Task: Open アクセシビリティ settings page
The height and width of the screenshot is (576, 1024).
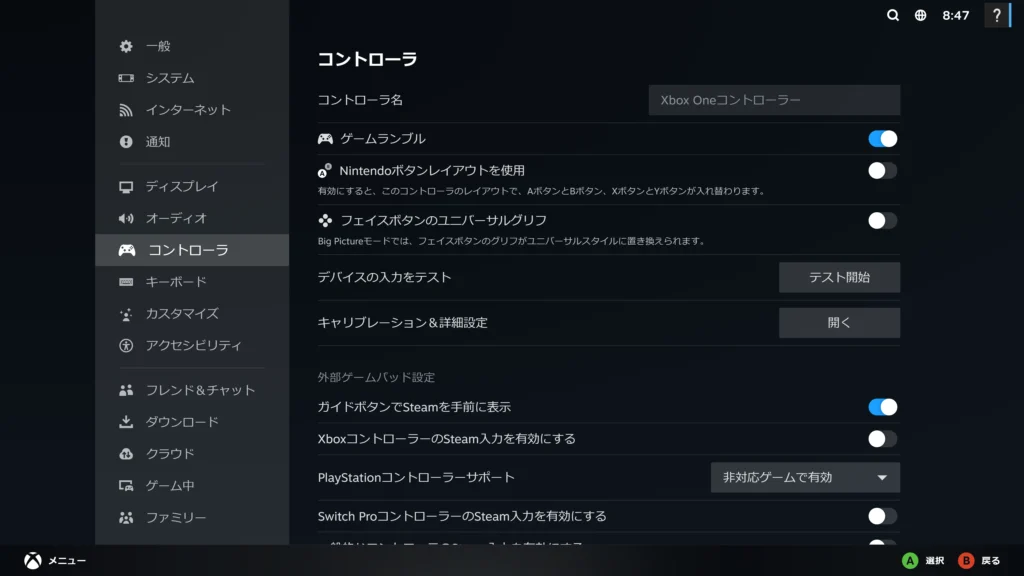Action: [x=193, y=345]
